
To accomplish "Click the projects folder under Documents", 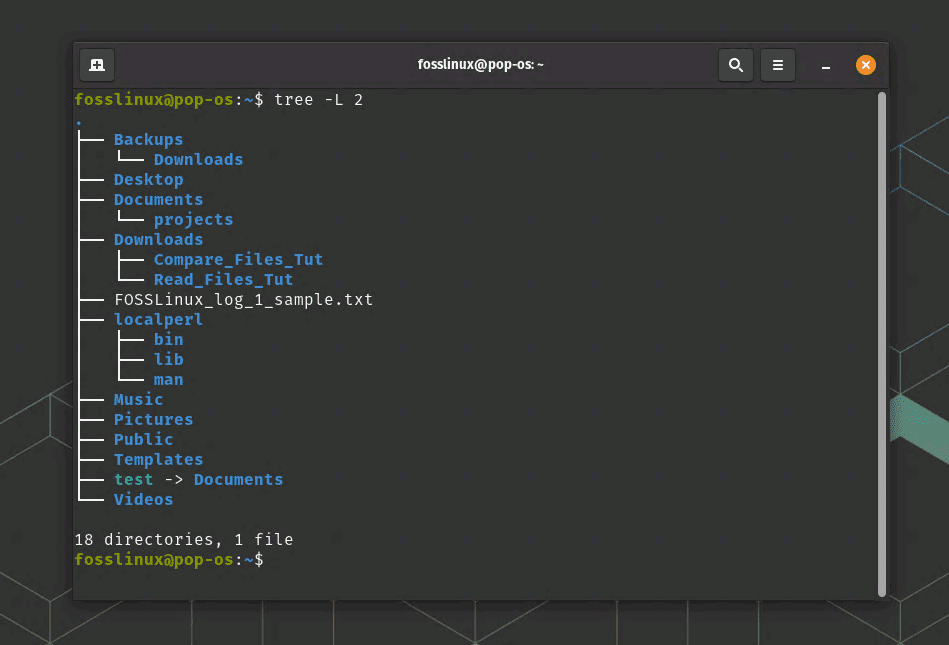I will 193,220.
